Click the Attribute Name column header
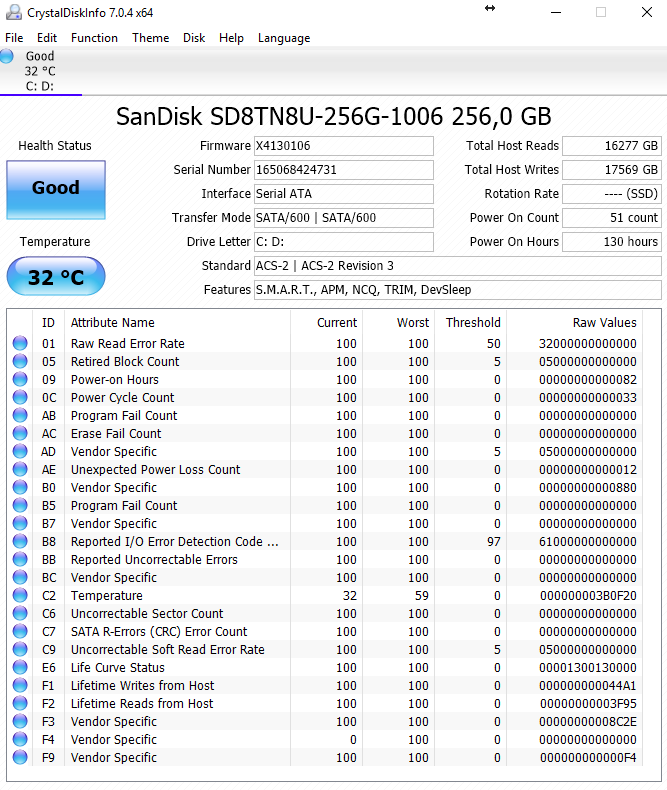The image size is (667, 790). [x=112, y=323]
